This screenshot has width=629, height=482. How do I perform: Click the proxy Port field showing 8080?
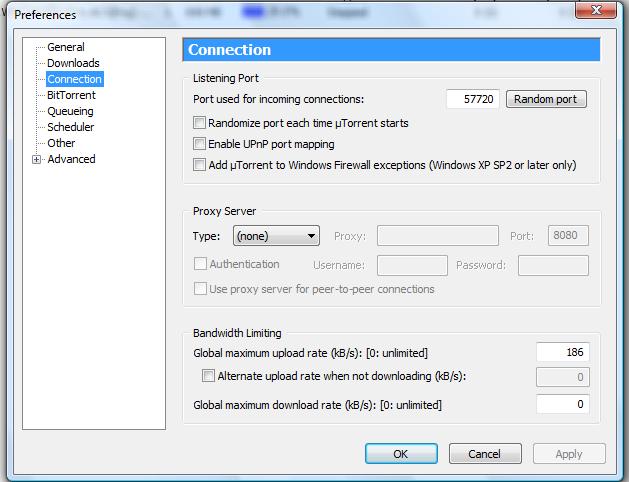coord(568,235)
